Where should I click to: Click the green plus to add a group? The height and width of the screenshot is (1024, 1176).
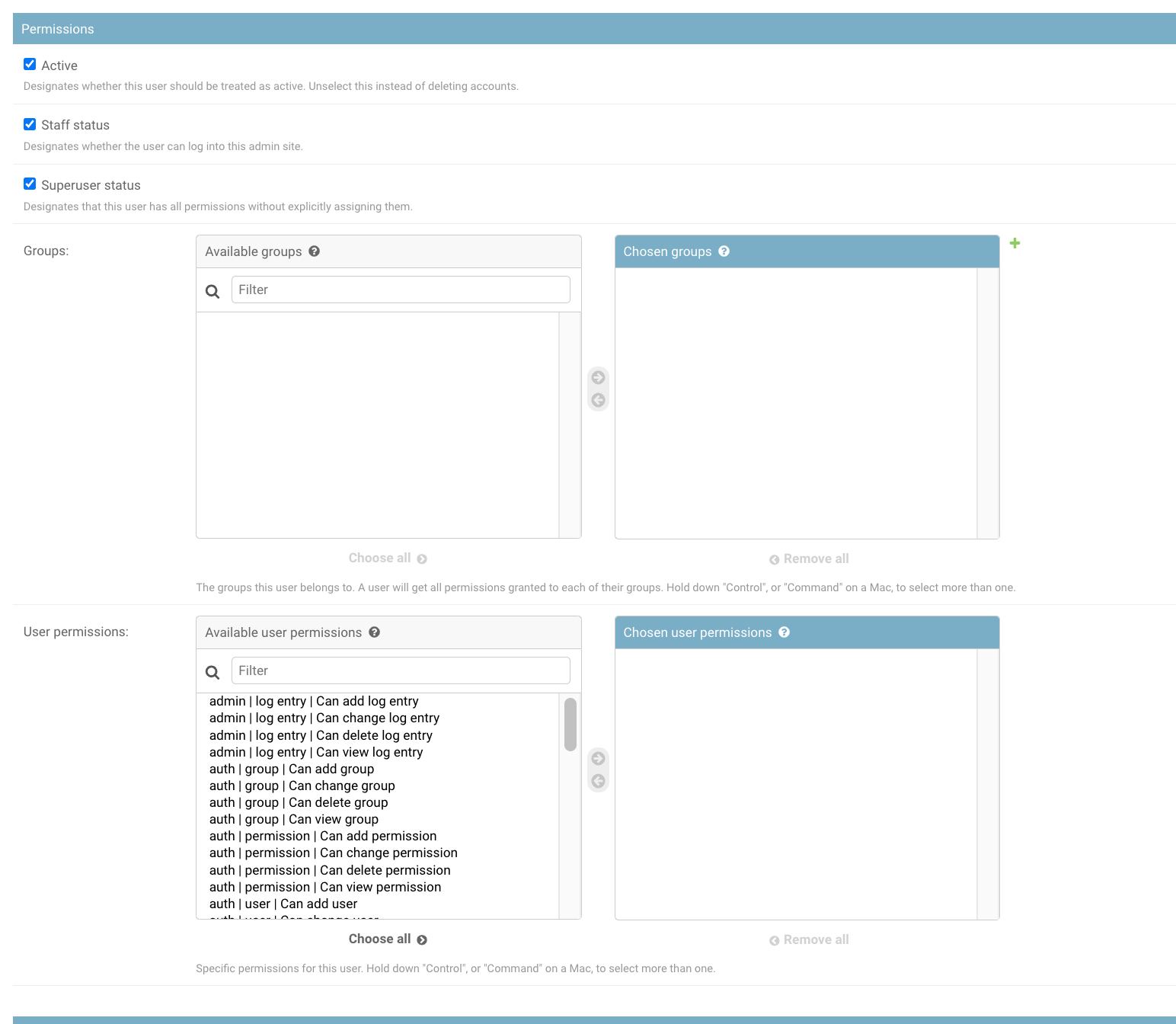point(1015,243)
